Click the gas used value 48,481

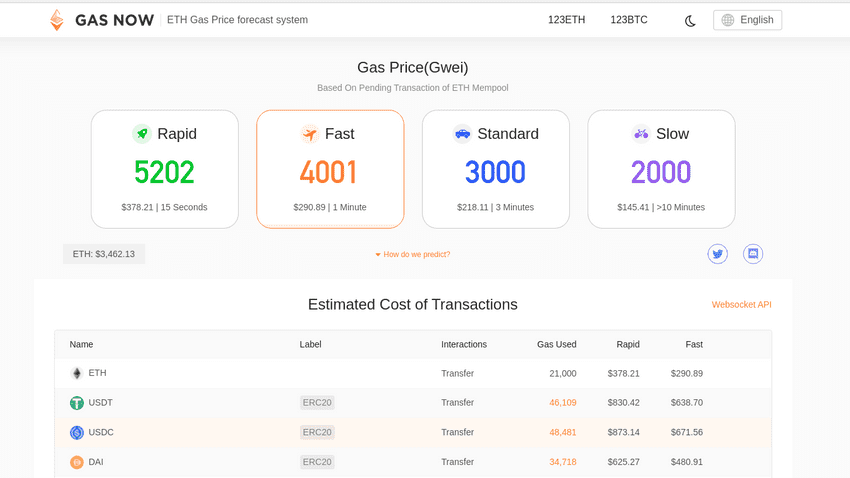click(x=563, y=432)
